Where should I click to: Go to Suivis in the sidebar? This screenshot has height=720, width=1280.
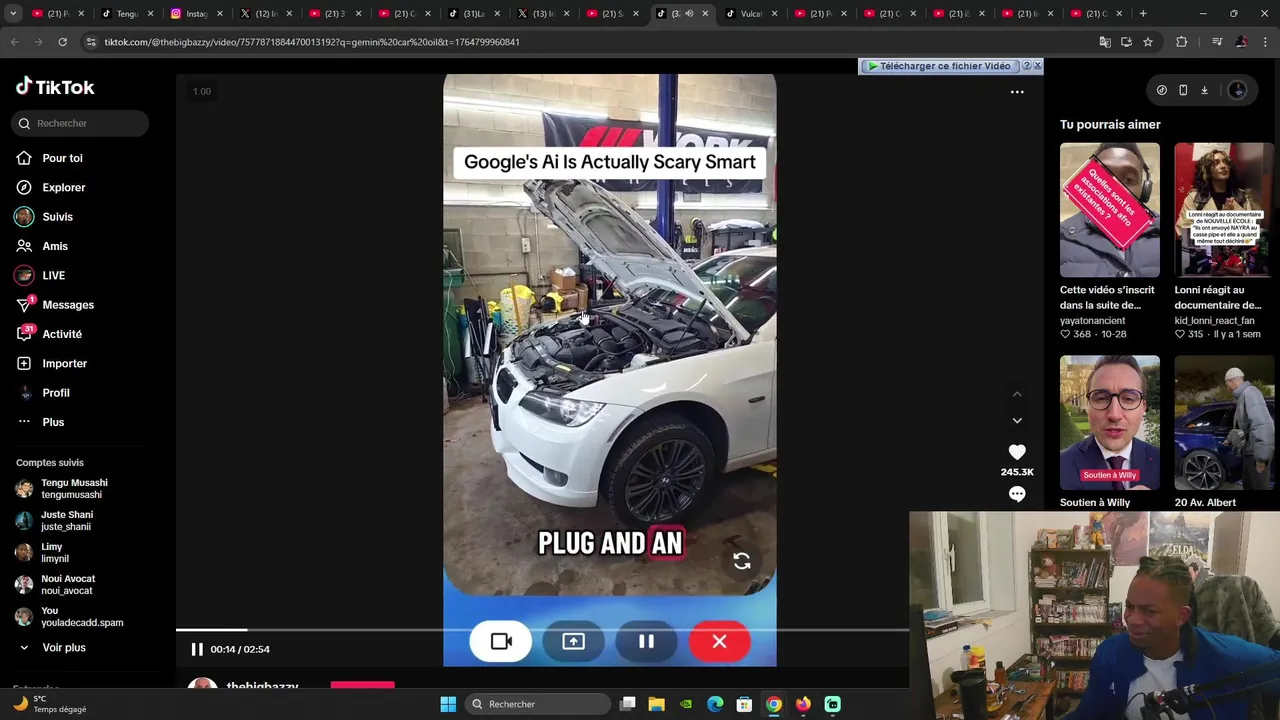(x=57, y=217)
